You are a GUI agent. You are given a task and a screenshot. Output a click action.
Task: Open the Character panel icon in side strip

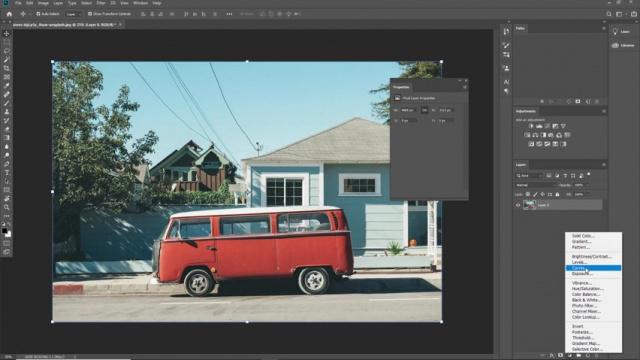pyautogui.click(x=506, y=82)
